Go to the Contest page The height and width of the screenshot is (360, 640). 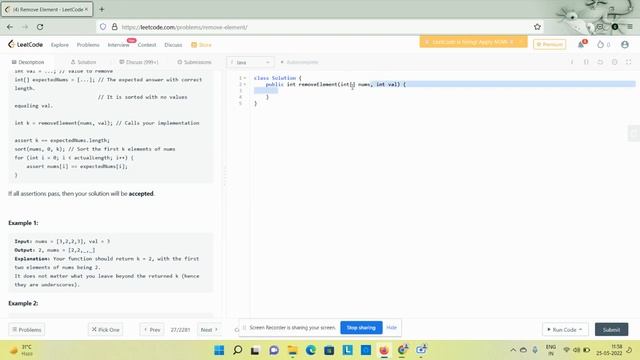pos(147,44)
